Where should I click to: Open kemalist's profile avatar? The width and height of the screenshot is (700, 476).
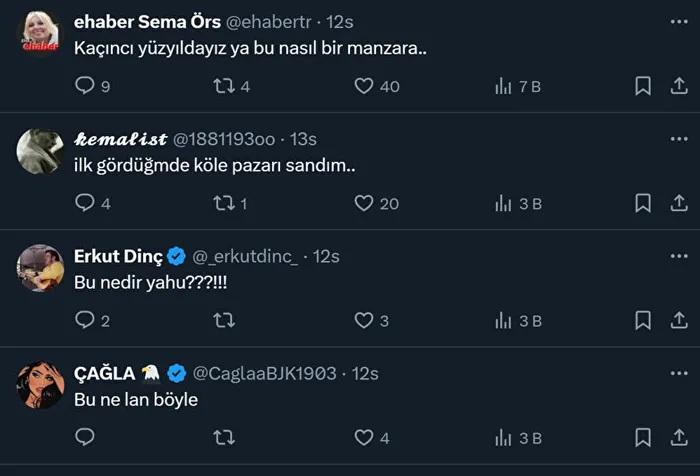pos(41,151)
